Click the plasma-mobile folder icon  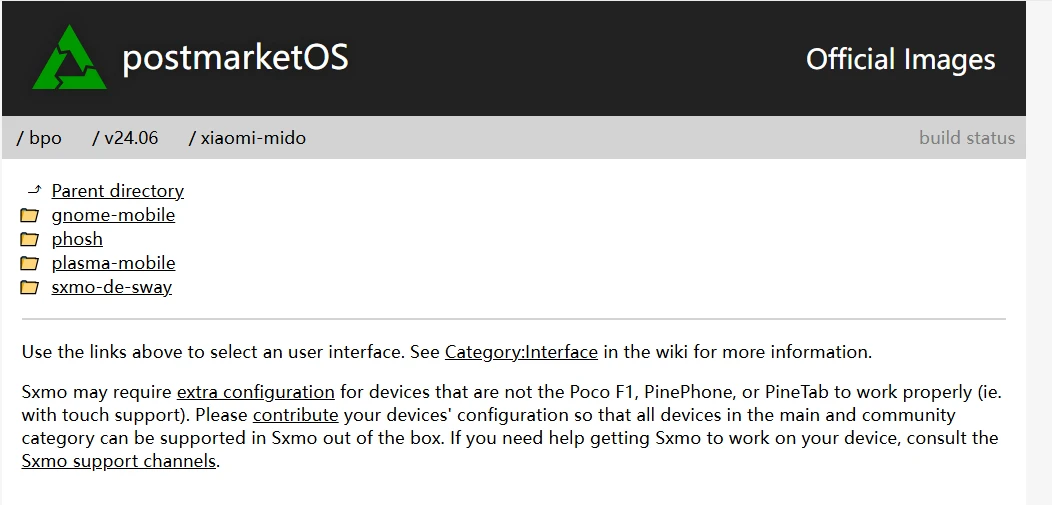[30, 264]
